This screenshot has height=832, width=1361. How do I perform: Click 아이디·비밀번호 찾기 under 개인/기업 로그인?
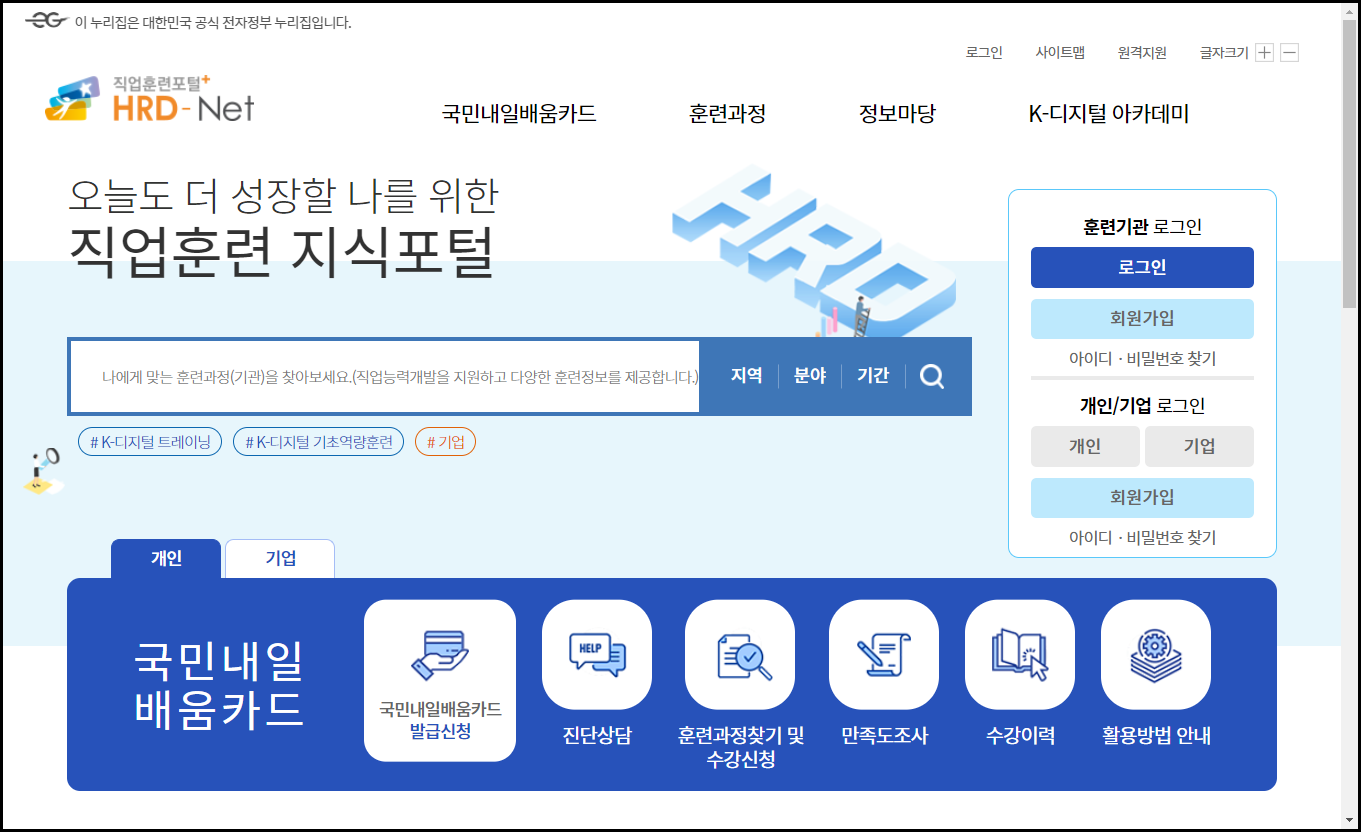(x=1142, y=538)
